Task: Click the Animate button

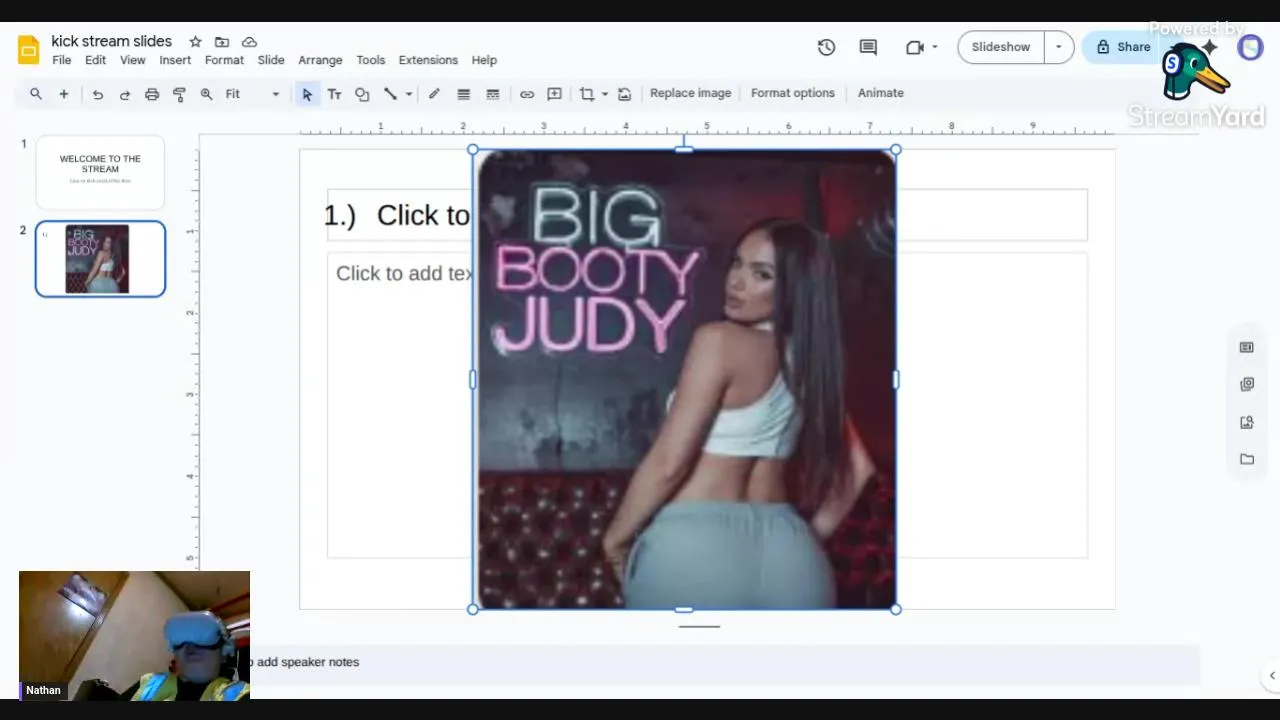Action: [x=880, y=93]
